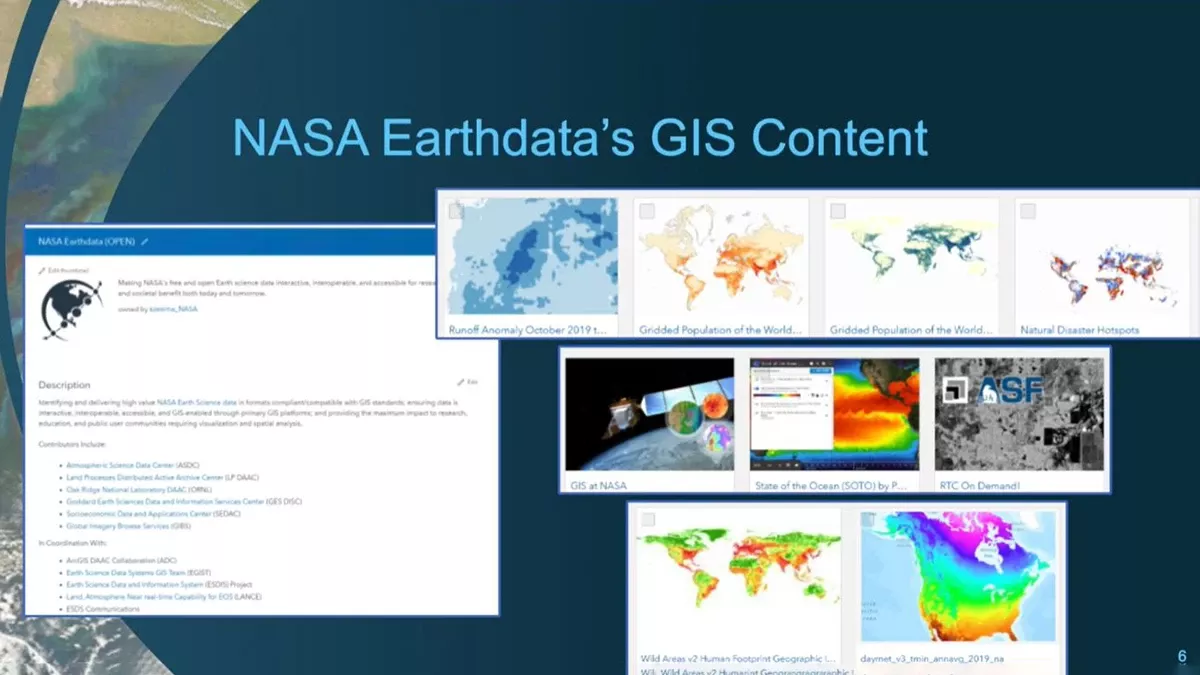The height and width of the screenshot is (675, 1200).
Task: Select the checkbox on Runoff Anomaly October 2019 card
Action: (x=456, y=211)
